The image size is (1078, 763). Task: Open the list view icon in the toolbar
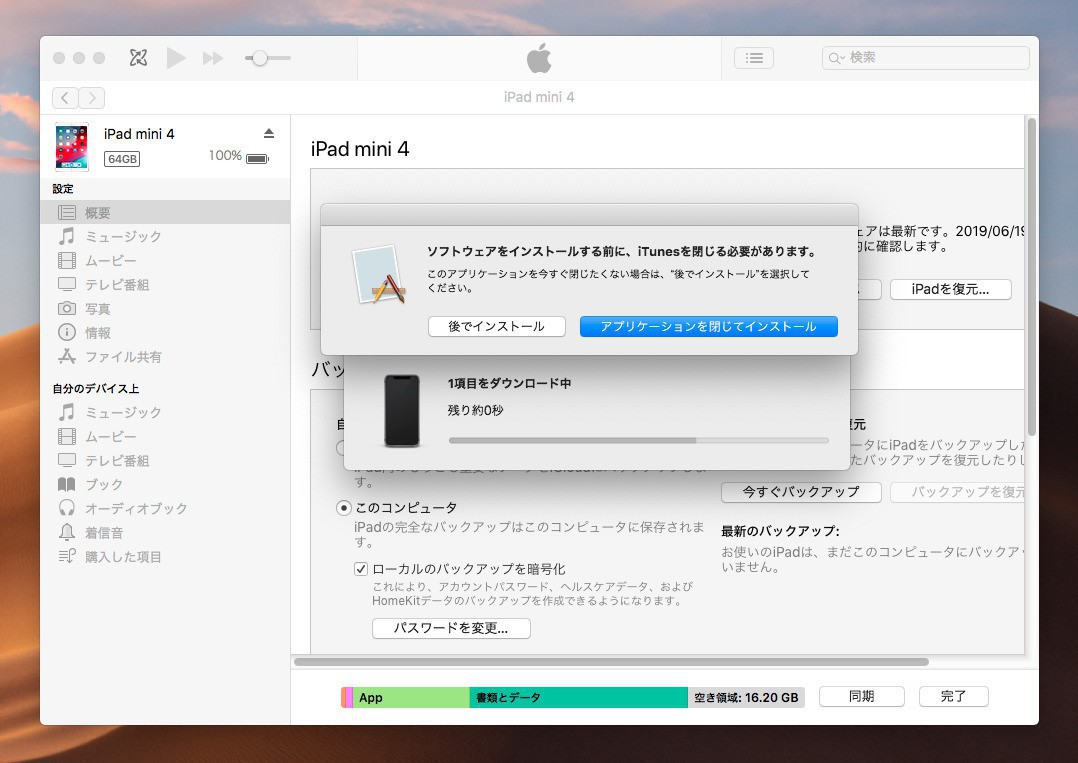pyautogui.click(x=753, y=58)
